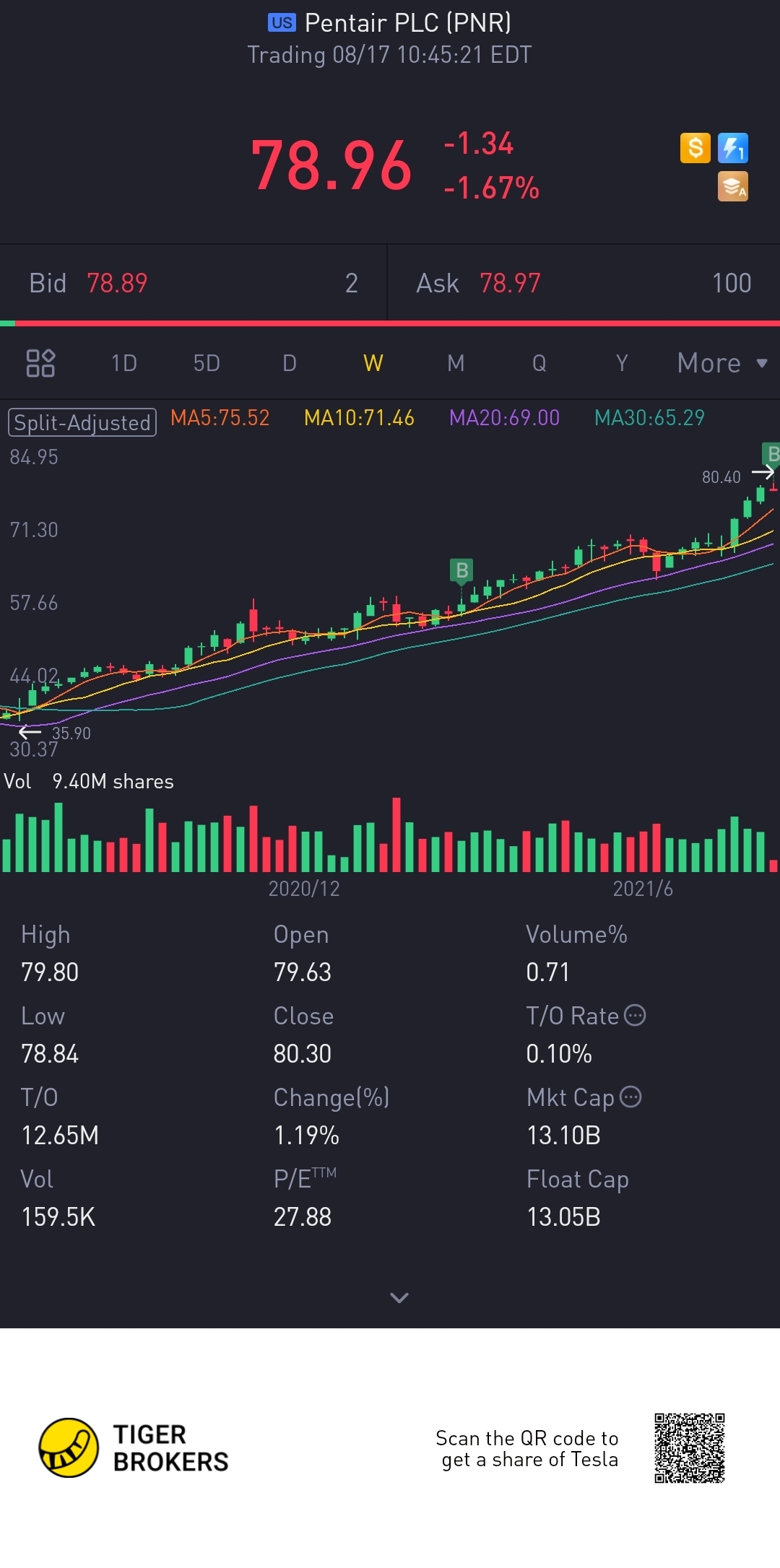Tap the current price 78.96
This screenshot has width=780, height=1568.
[331, 165]
